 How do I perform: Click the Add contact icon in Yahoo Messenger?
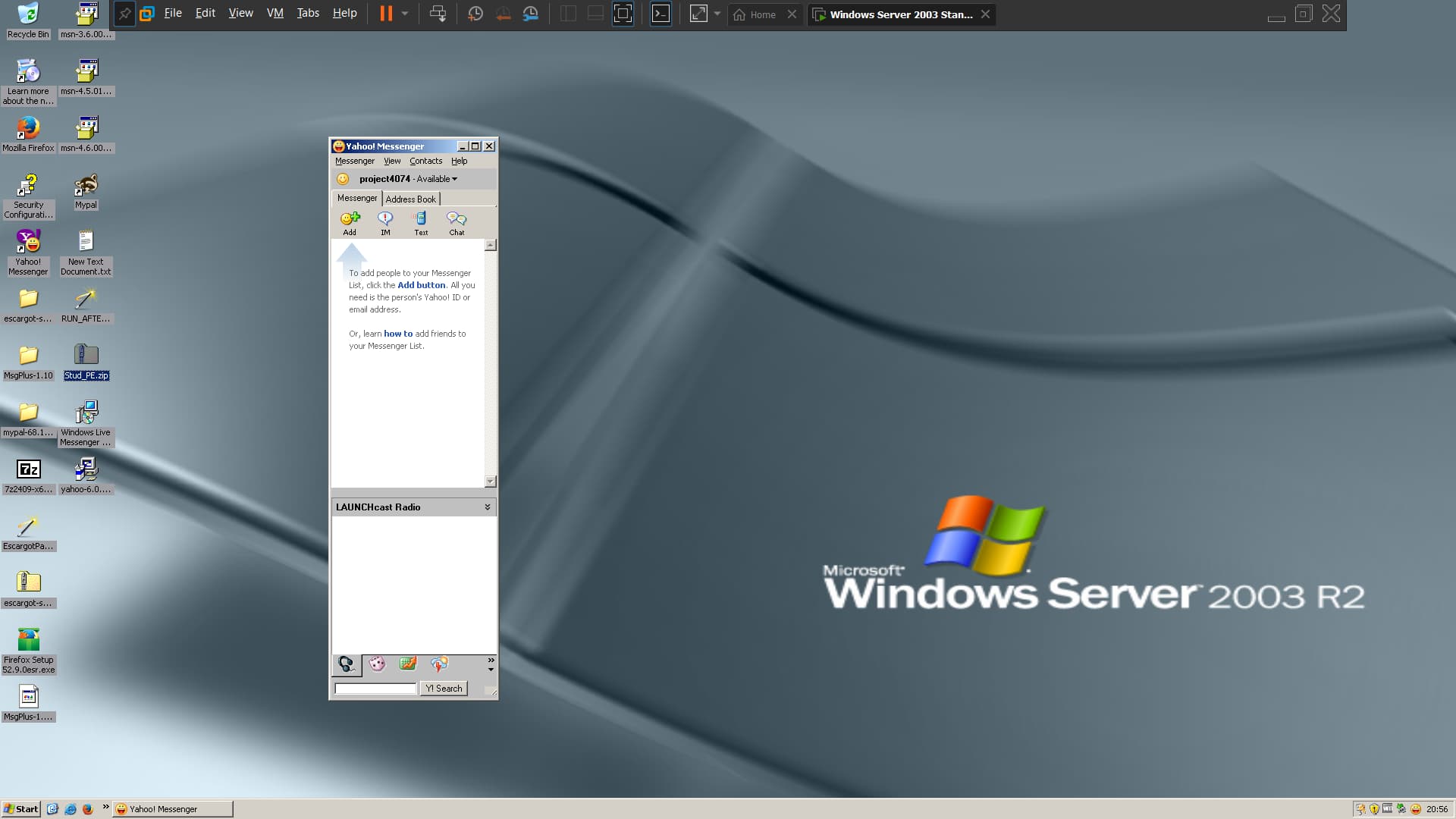click(x=350, y=218)
